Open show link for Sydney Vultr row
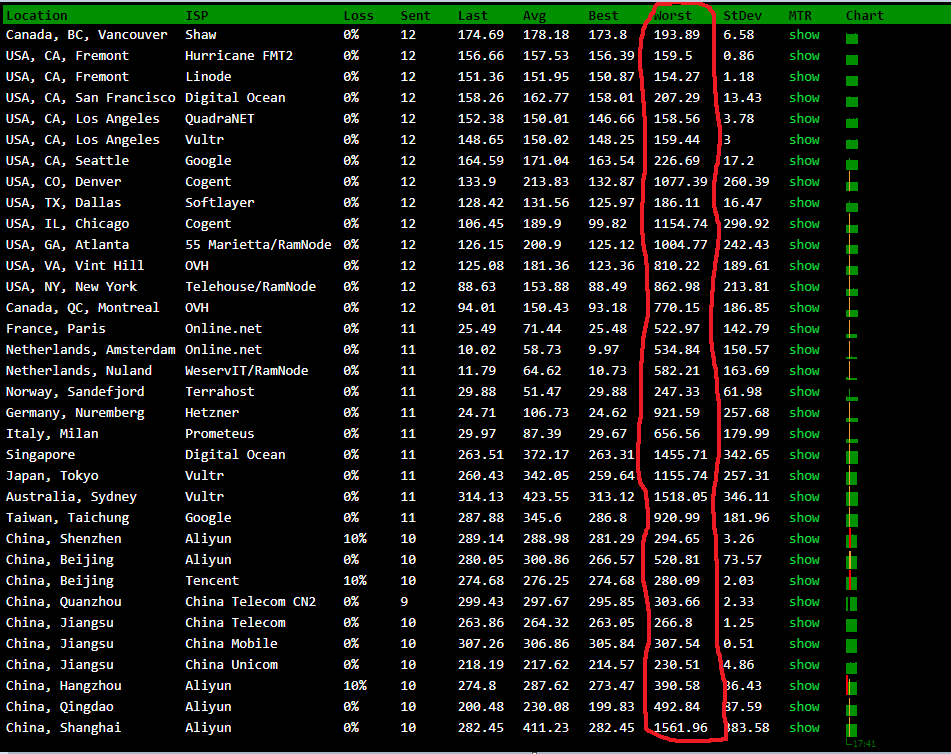Viewport: 951px width, 754px height. pyautogui.click(x=804, y=497)
